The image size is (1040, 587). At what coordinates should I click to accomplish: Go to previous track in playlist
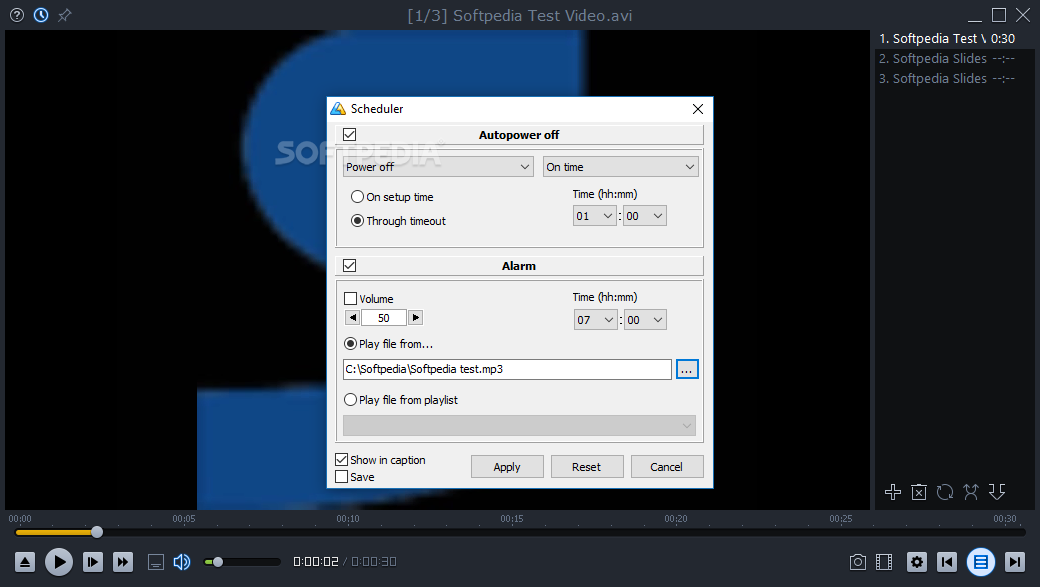pyautogui.click(x=947, y=562)
